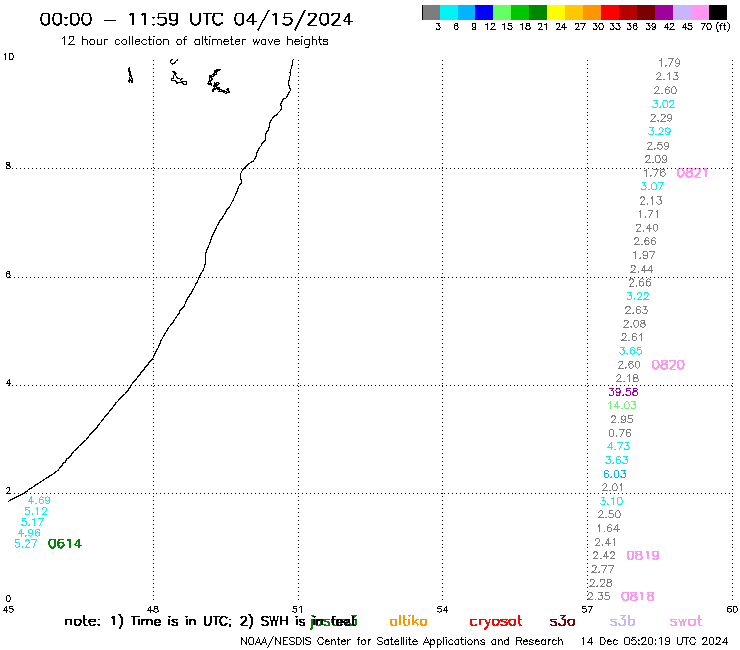Click the cyan 3.07 reading
Image resolution: width=740 pixels, height=650 pixels.
point(652,186)
